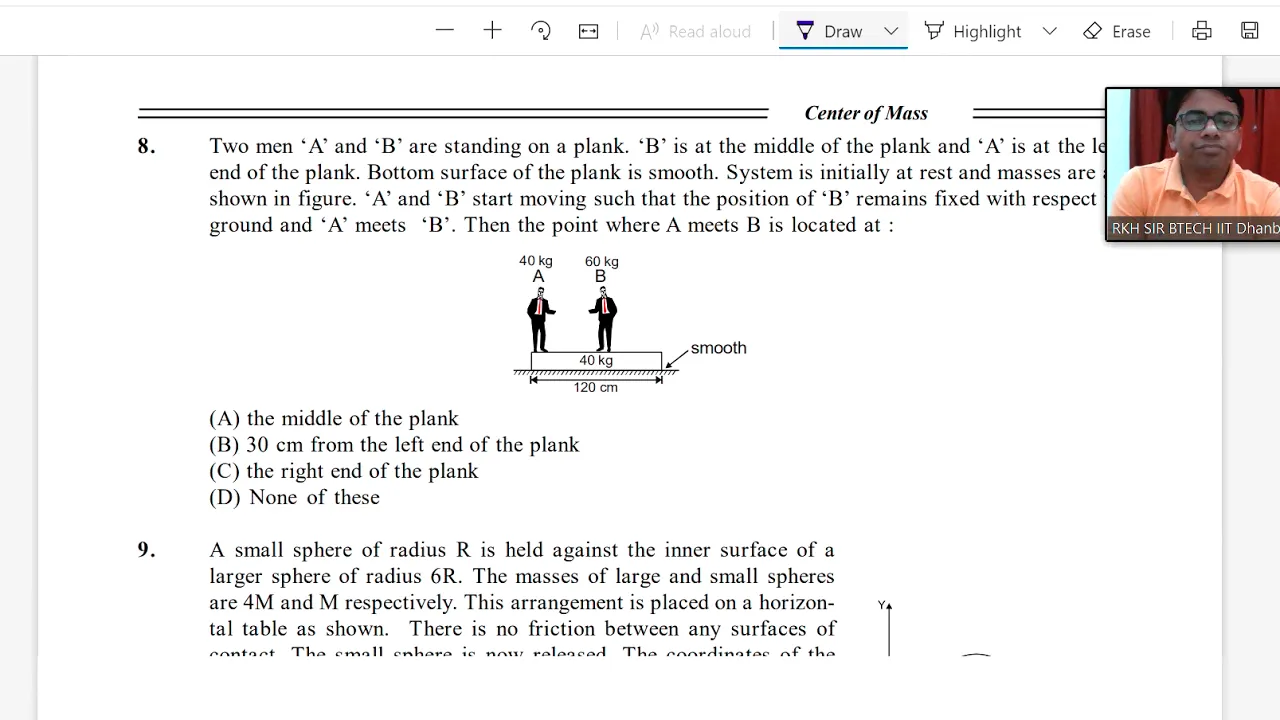This screenshot has width=1280, height=720.
Task: Select the Draw tool
Action: [x=829, y=31]
